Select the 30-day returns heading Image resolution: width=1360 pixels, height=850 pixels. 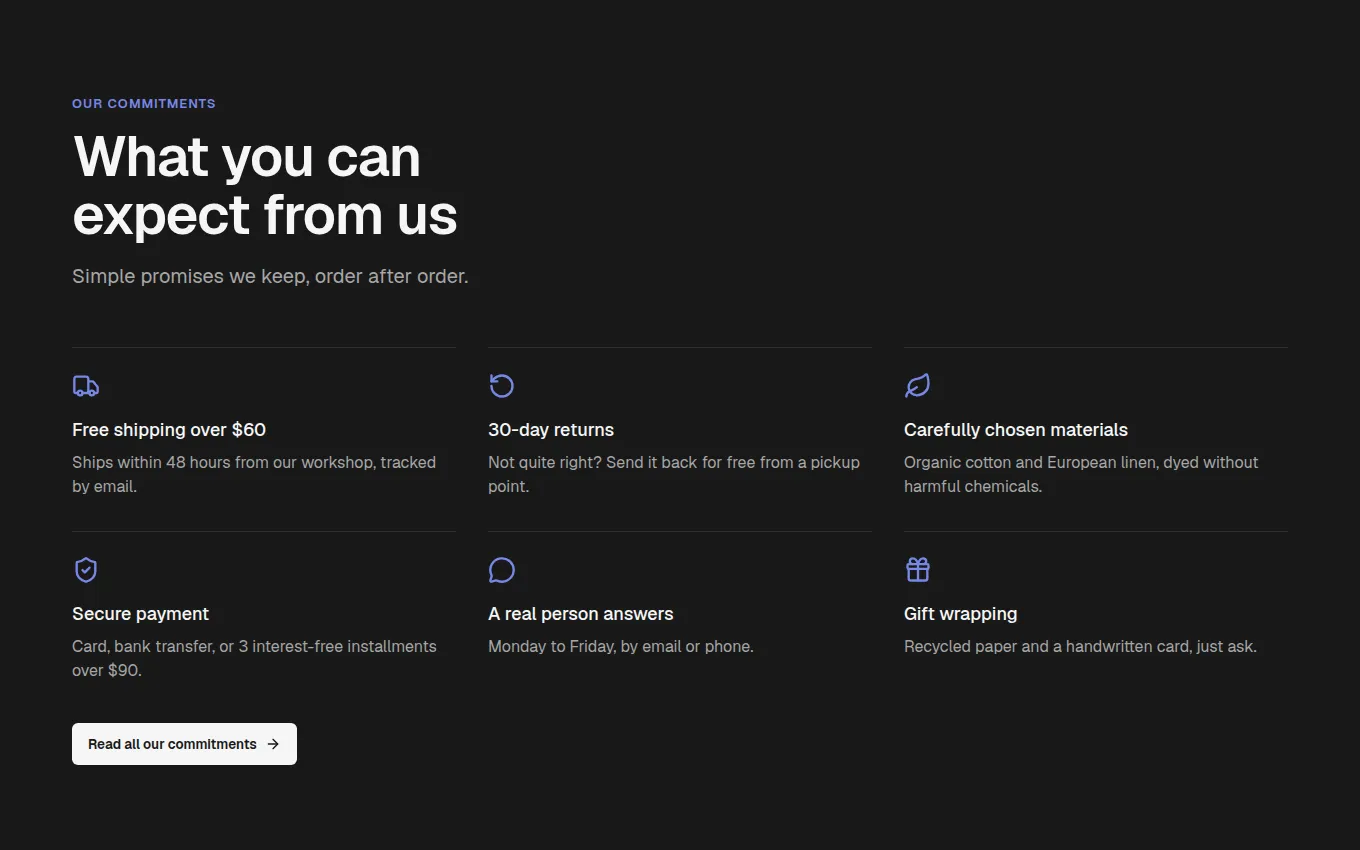pyautogui.click(x=551, y=430)
